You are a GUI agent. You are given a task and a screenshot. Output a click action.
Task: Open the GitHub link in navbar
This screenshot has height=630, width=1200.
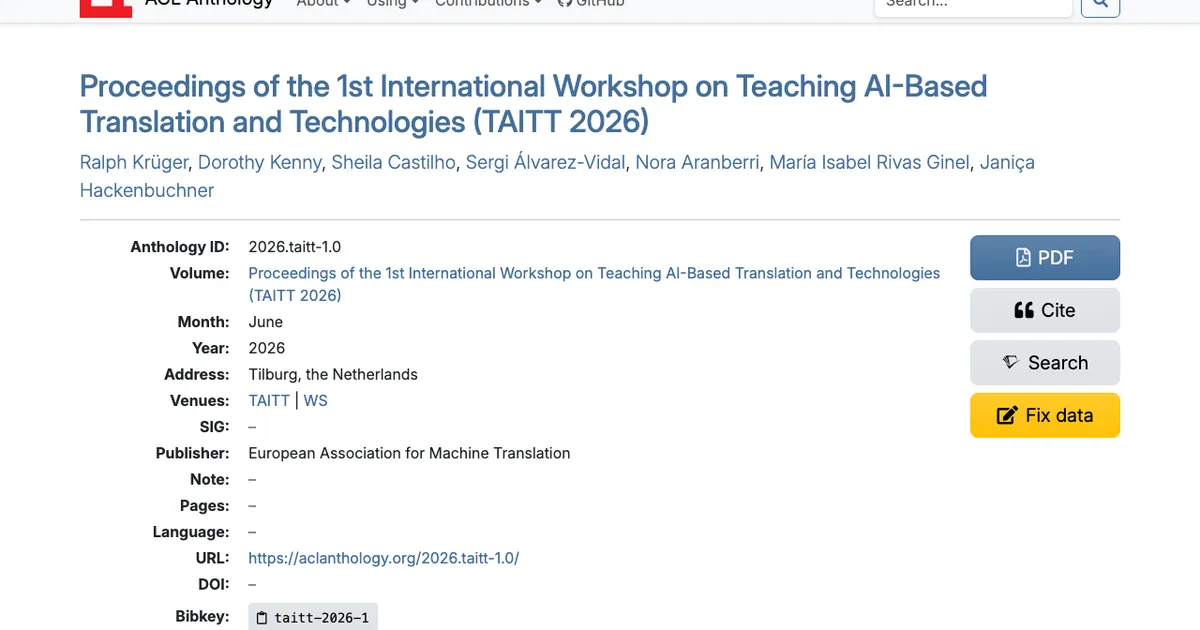tap(591, 4)
